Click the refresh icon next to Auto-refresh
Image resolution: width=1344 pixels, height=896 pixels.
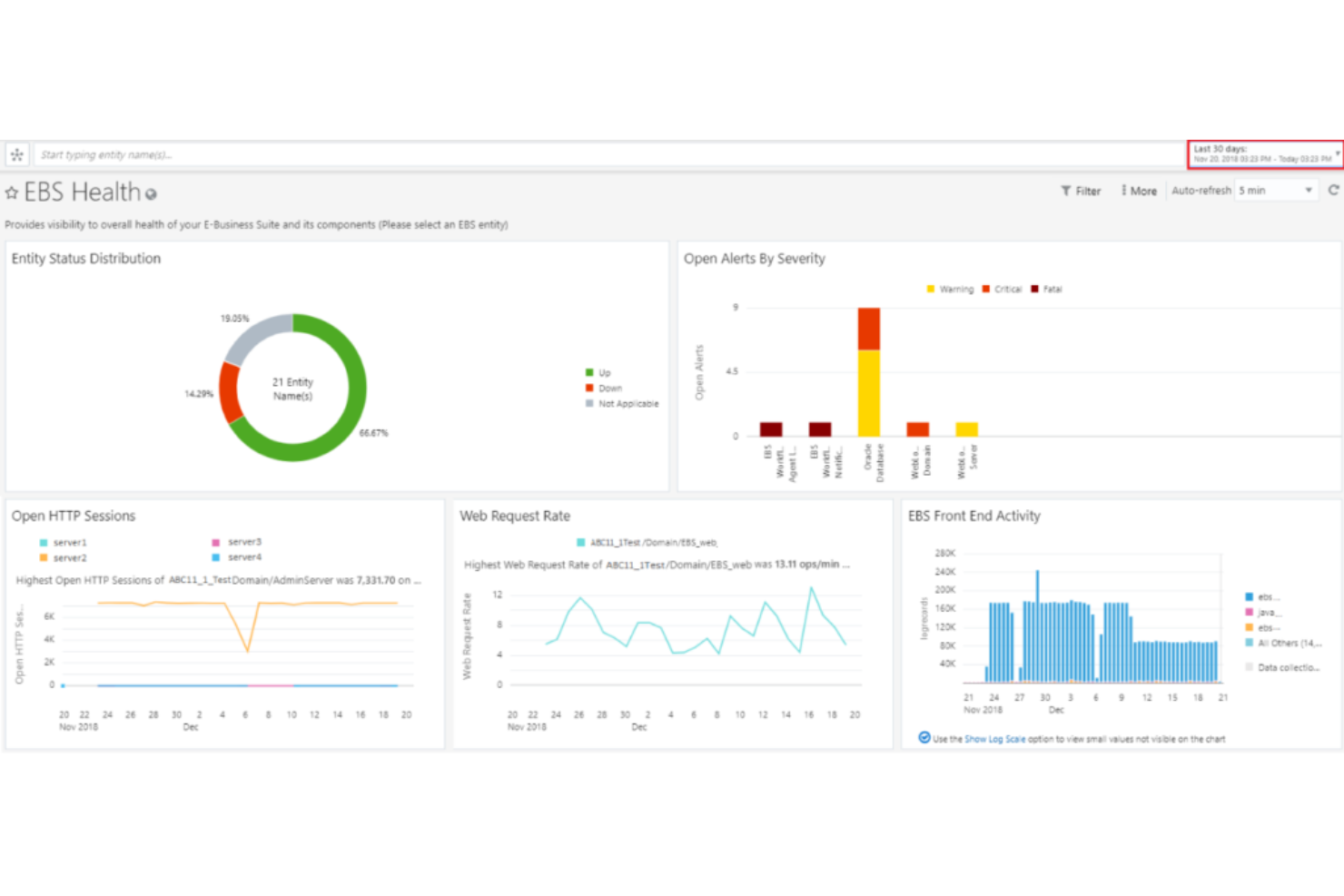pyautogui.click(x=1332, y=190)
